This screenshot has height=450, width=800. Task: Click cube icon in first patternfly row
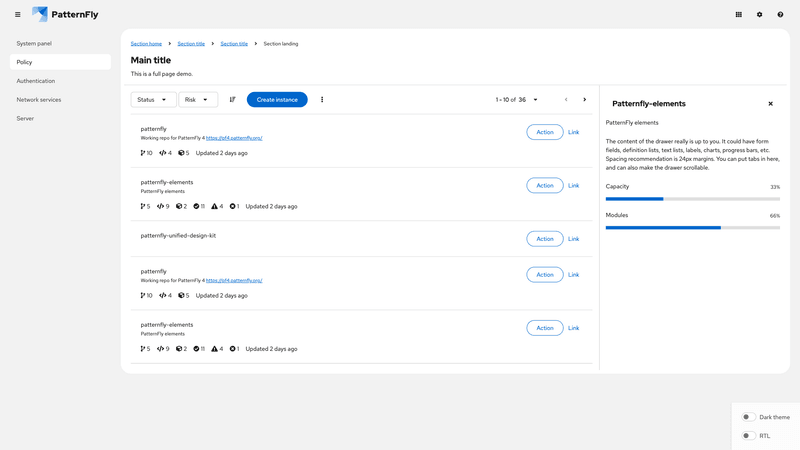[x=181, y=153]
